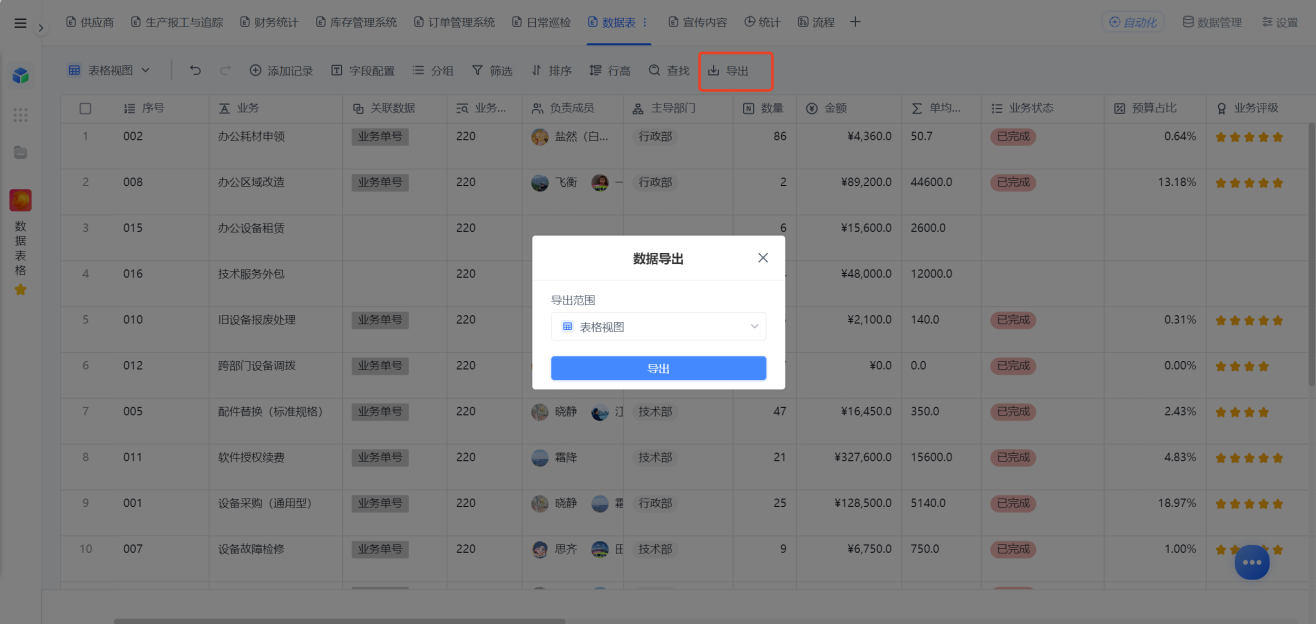
Task: Open the folder icon in the sidebar
Action: (x=20, y=152)
